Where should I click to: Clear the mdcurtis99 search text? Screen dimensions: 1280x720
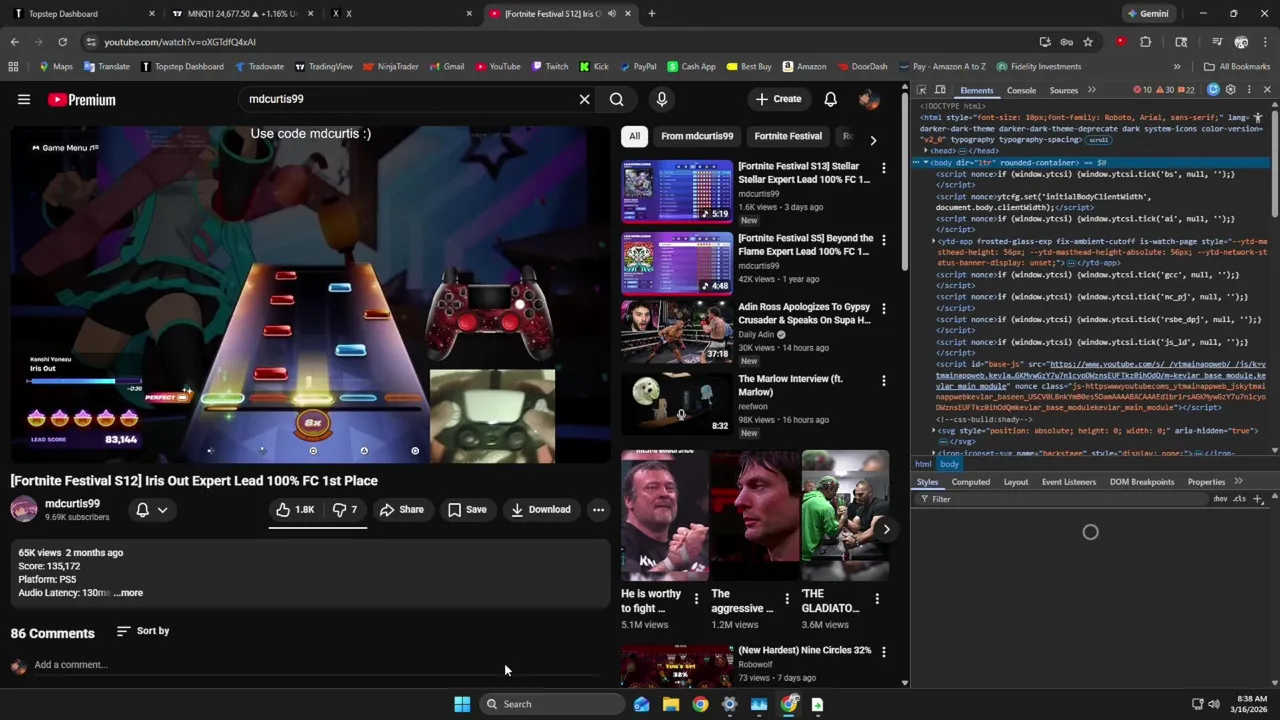click(x=585, y=99)
